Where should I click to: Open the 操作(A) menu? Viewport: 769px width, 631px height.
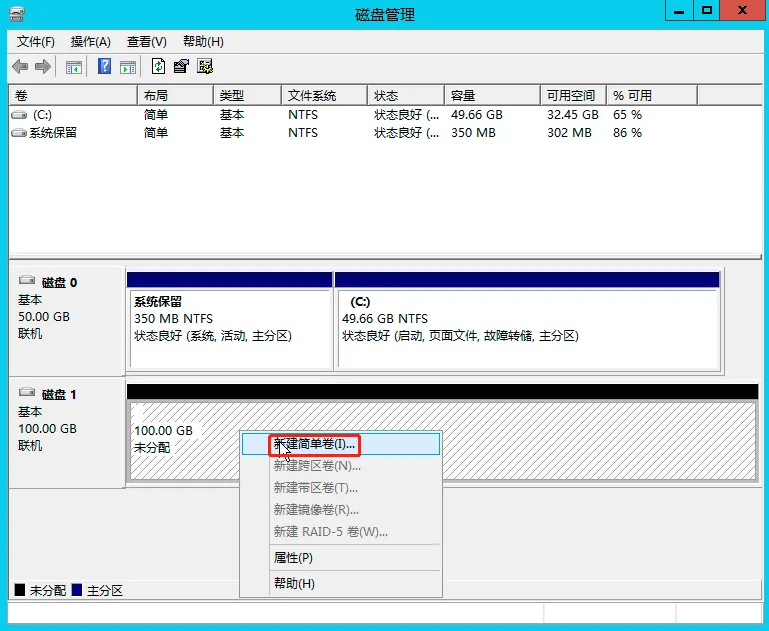coord(90,42)
